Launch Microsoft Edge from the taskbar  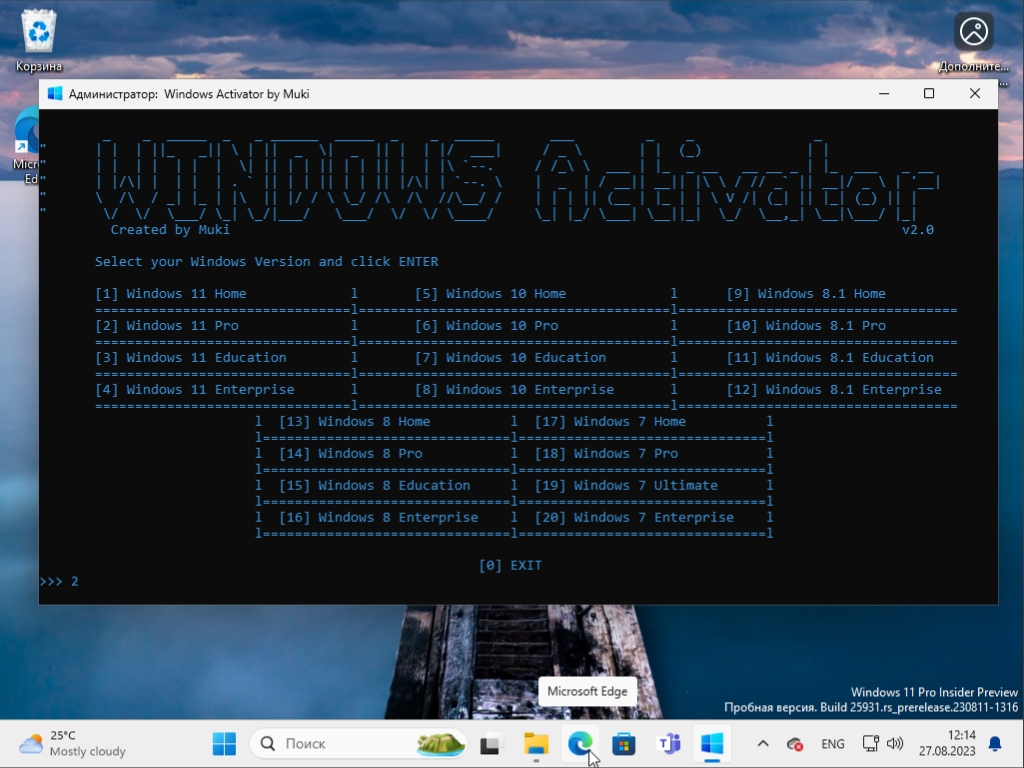point(580,743)
